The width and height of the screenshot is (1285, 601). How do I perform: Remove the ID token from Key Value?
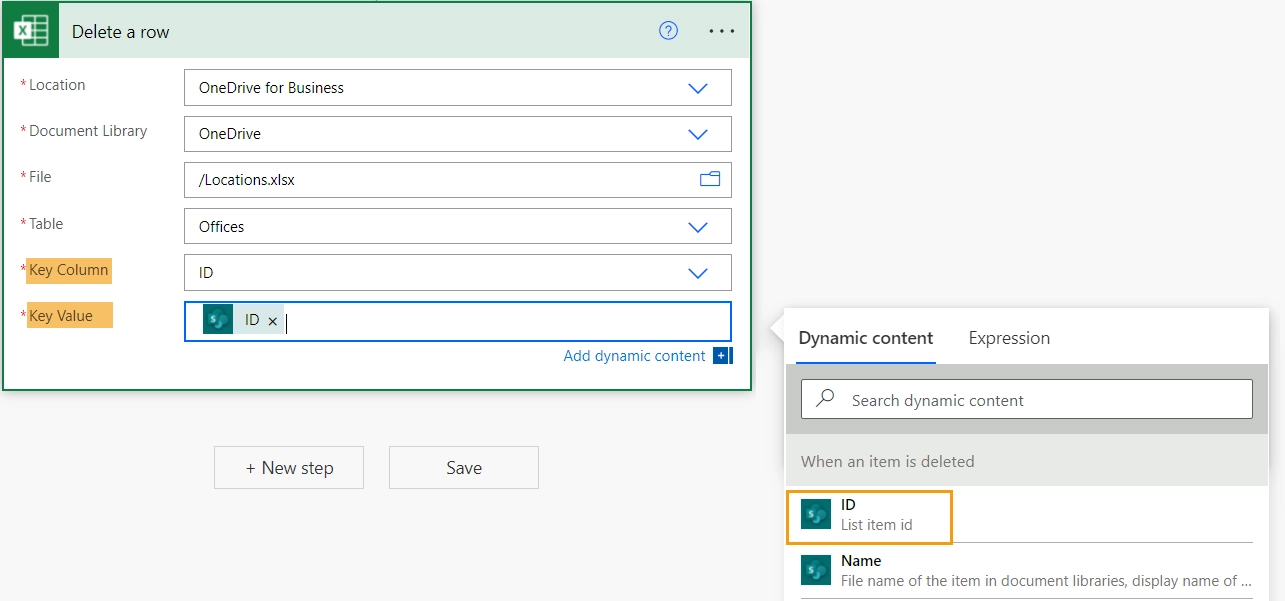point(272,321)
